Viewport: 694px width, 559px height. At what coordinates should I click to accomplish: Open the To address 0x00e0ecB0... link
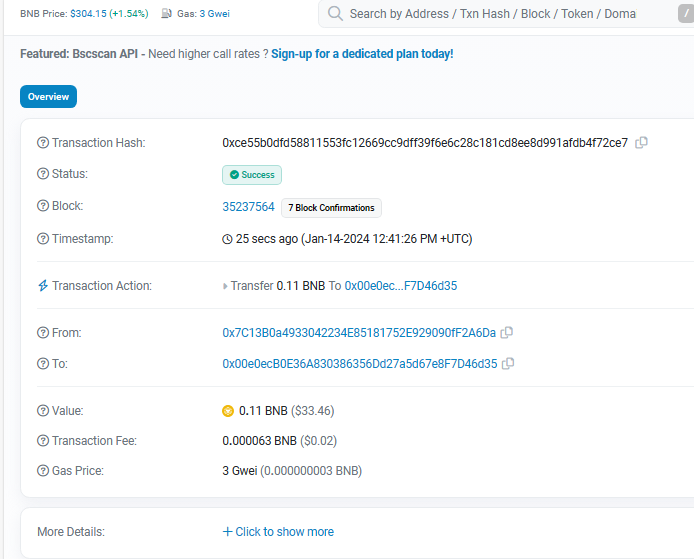360,364
